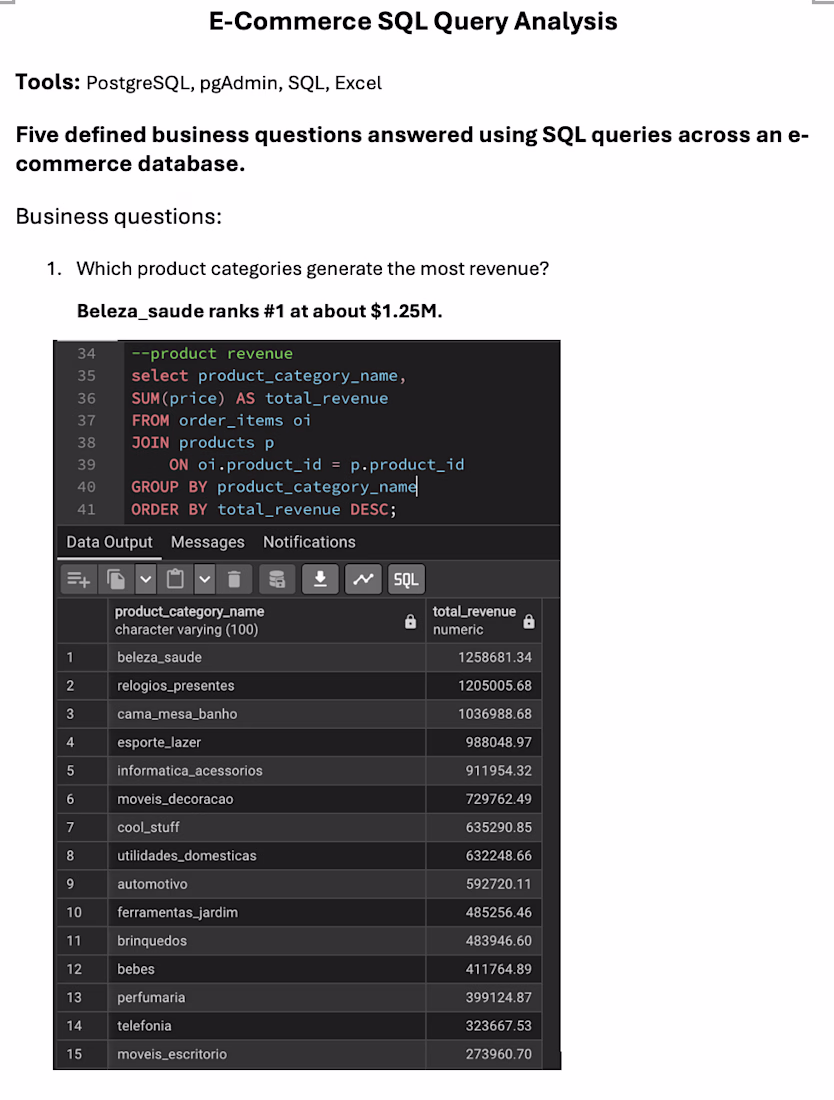Screen dimensions: 834x1100
Task: Click the Download results icon
Action: (x=321, y=579)
